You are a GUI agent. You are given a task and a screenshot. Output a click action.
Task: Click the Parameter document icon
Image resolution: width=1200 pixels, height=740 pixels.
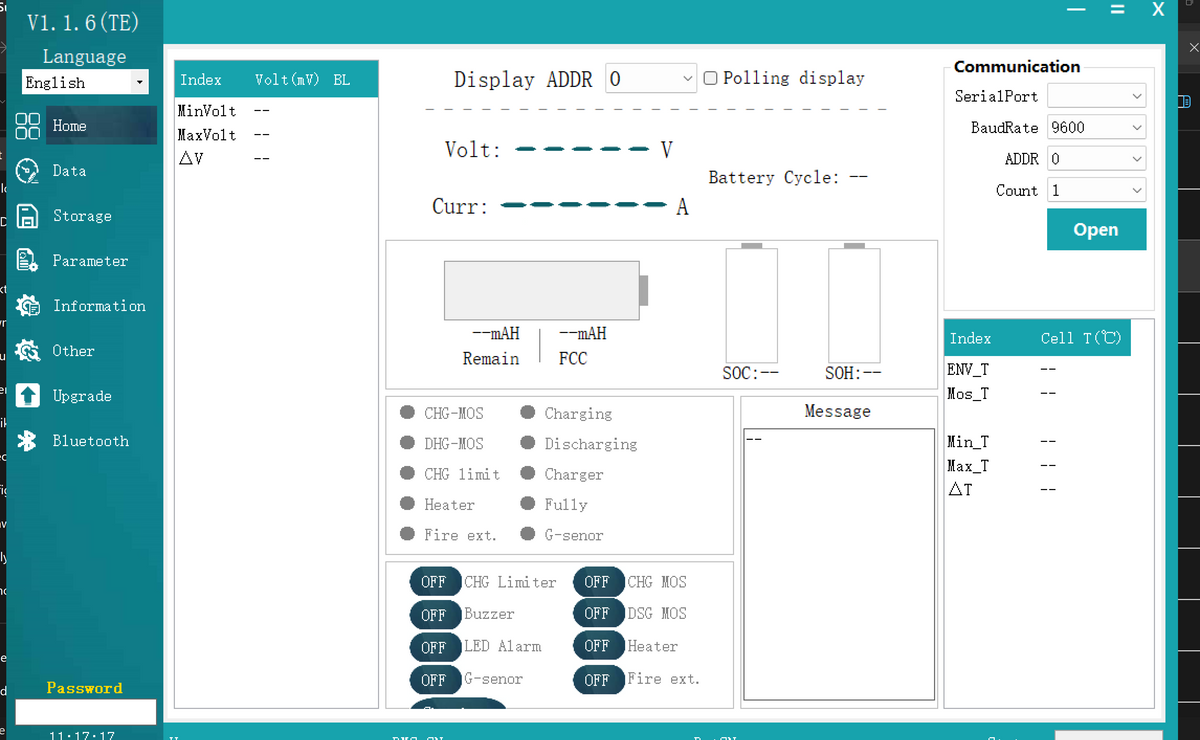click(x=28, y=260)
